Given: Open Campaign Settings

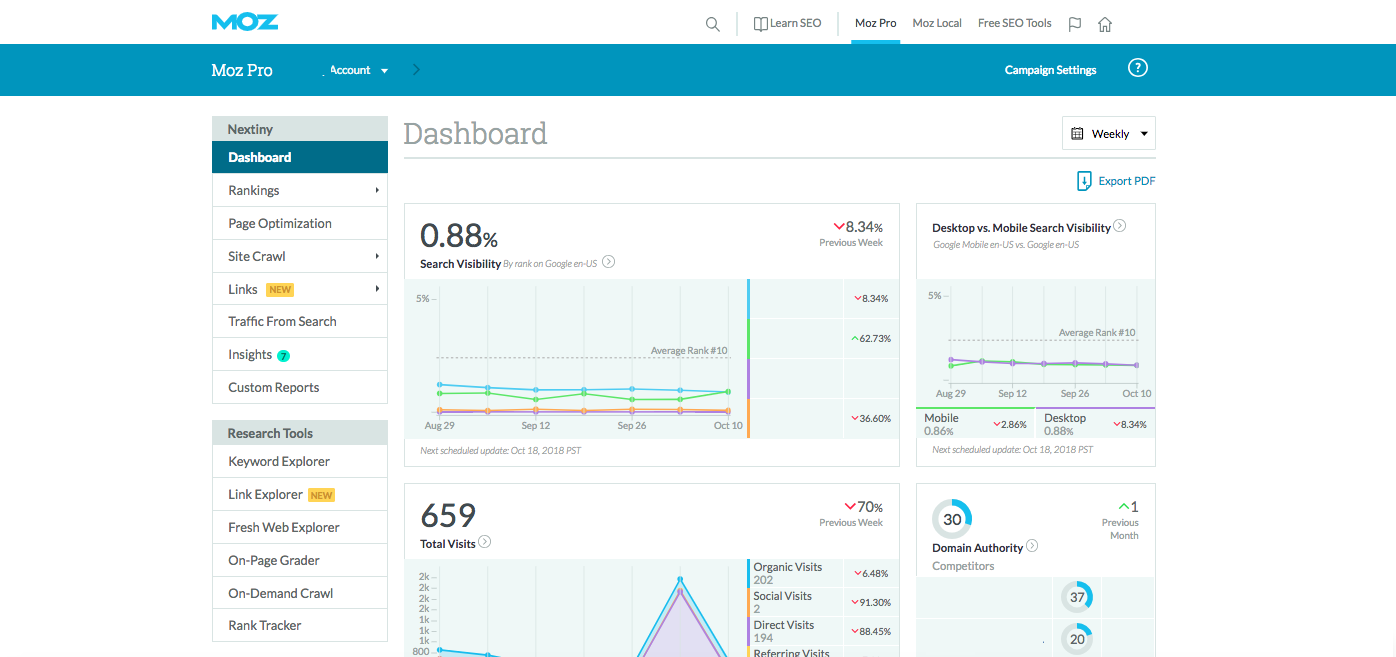Looking at the screenshot, I should [x=1050, y=70].
